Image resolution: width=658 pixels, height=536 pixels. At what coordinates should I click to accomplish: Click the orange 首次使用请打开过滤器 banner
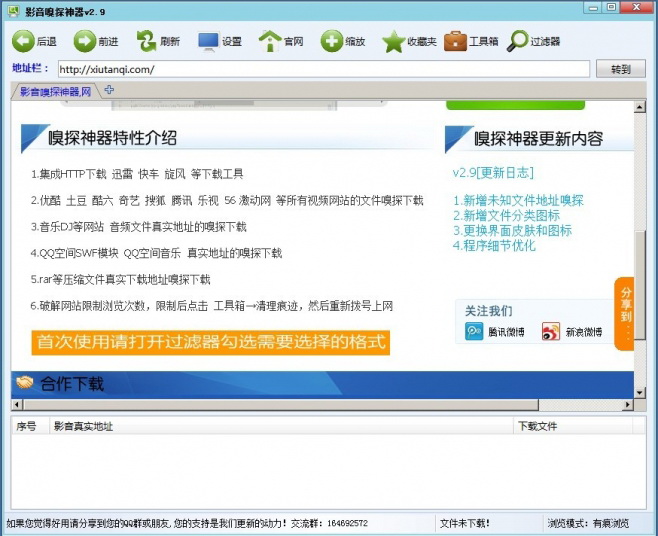[x=211, y=342]
